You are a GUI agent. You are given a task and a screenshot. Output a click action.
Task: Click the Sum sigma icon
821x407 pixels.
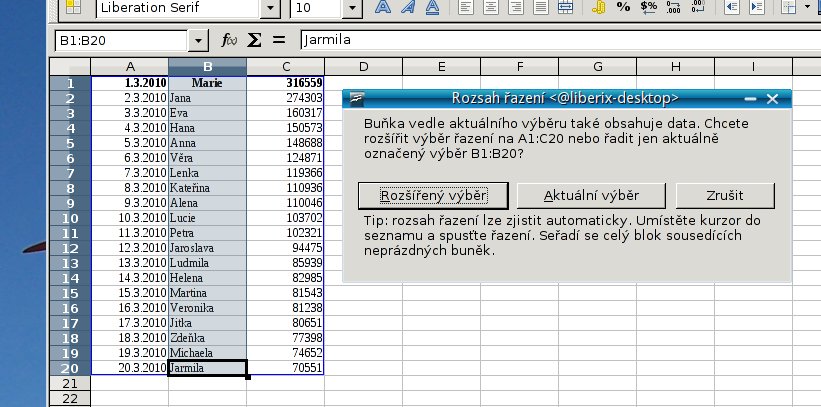(254, 40)
